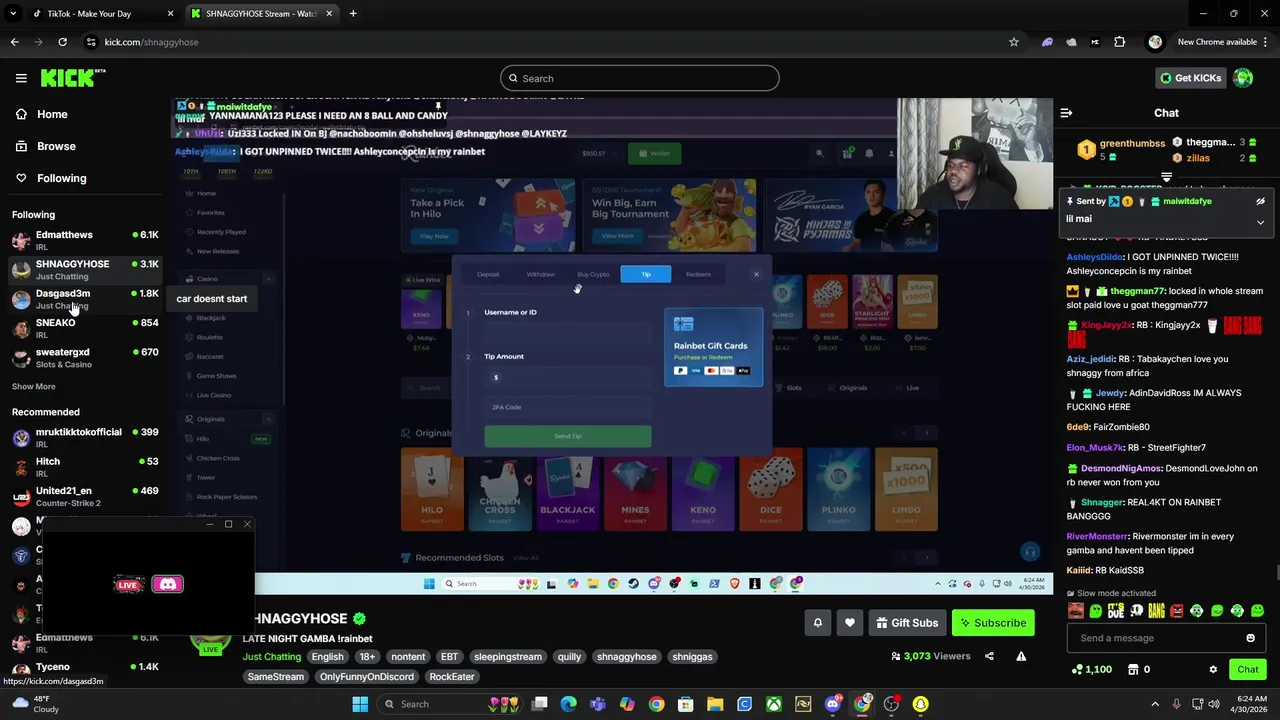Open Snapchat from taskbar
The width and height of the screenshot is (1280, 720).
pos(920,704)
